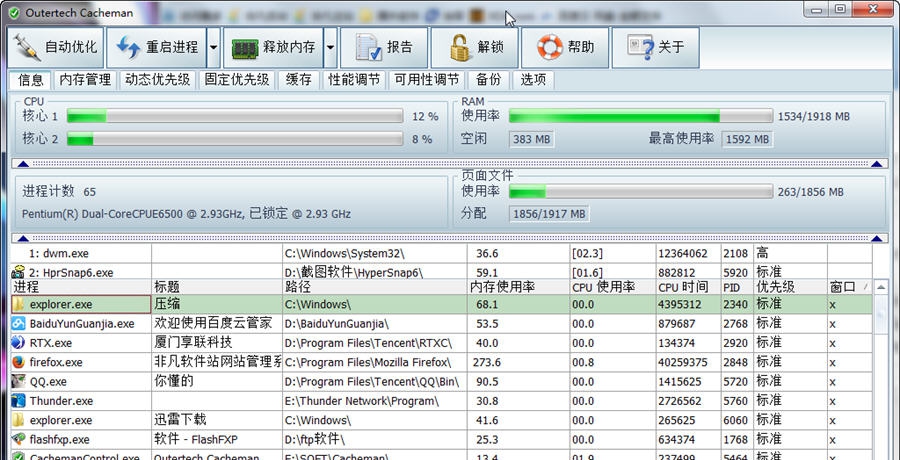
Task: Switch to the 性能调节 tab
Action: pyautogui.click(x=354, y=80)
